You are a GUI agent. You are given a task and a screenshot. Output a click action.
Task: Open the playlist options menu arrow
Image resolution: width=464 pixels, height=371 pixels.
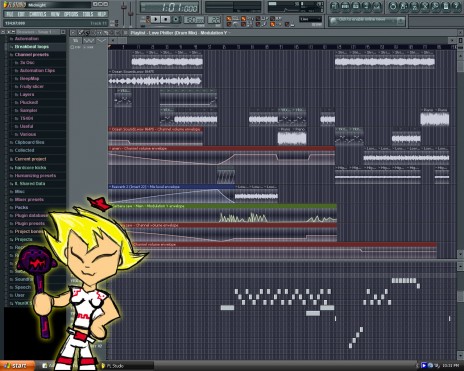coord(73,33)
